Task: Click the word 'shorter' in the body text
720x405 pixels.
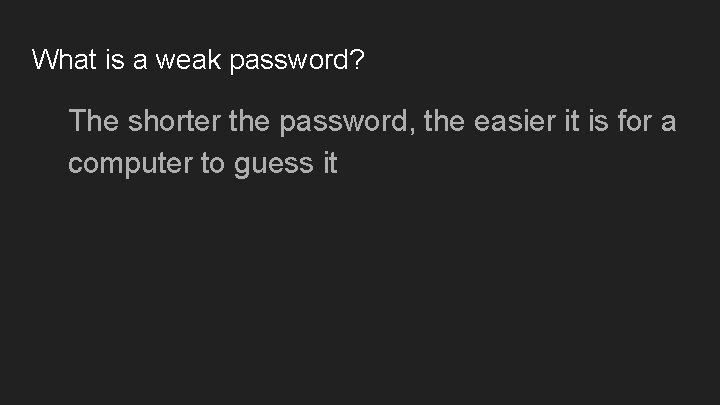Action: pos(174,121)
